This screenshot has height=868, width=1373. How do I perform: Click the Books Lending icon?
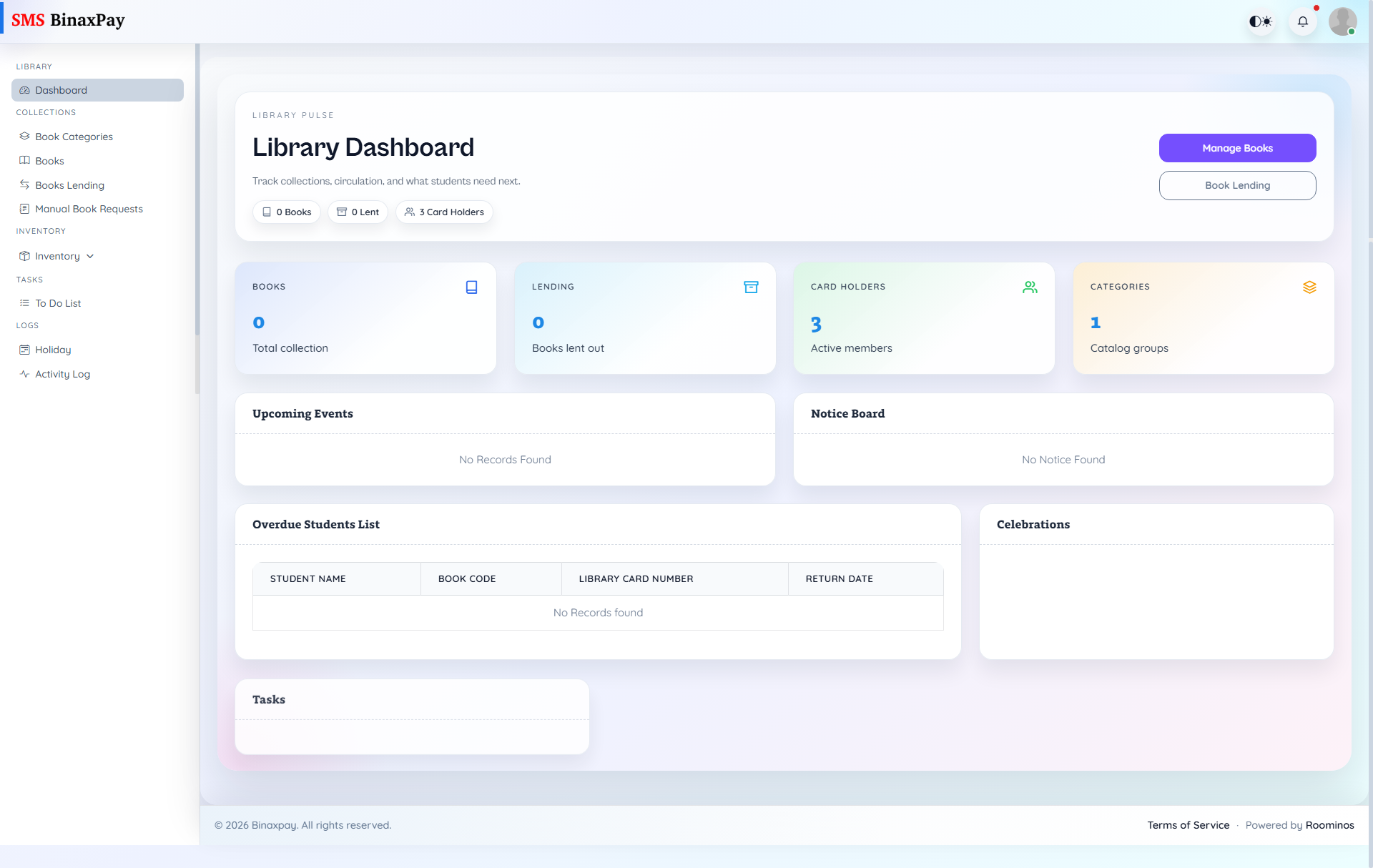(24, 184)
